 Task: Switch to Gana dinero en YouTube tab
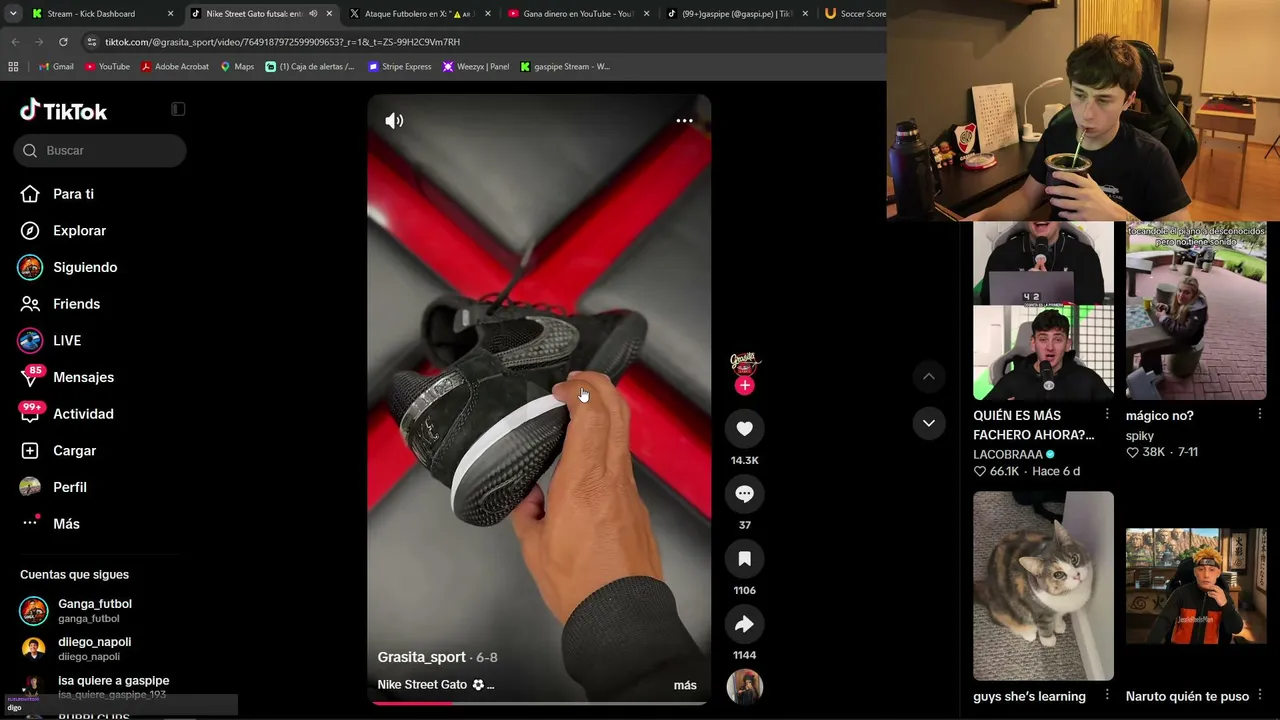click(x=575, y=14)
